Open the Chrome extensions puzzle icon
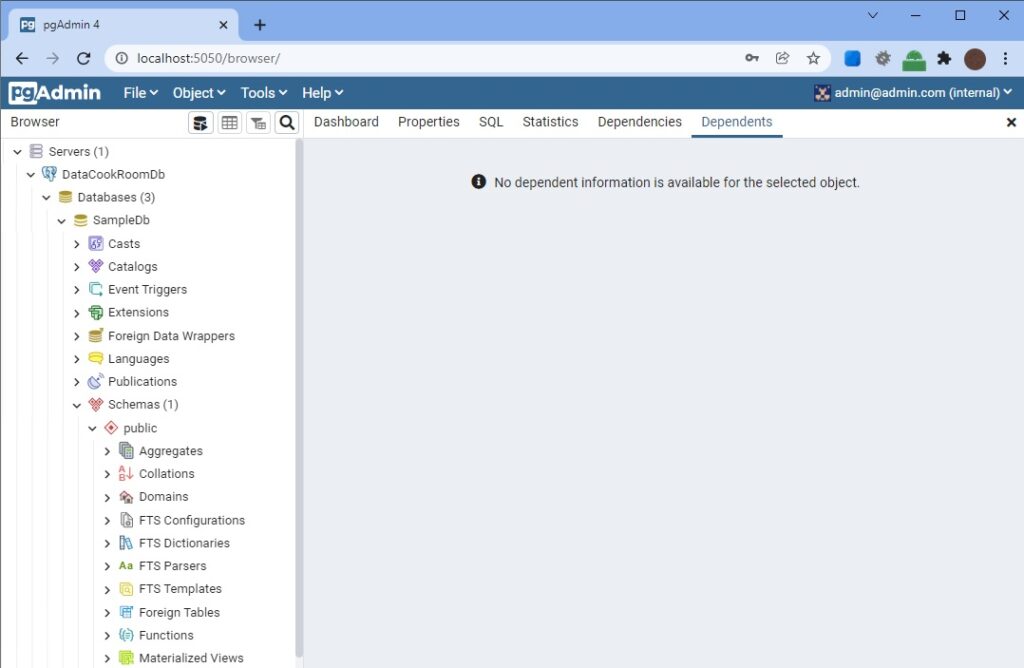The height and width of the screenshot is (668, 1024). (944, 58)
